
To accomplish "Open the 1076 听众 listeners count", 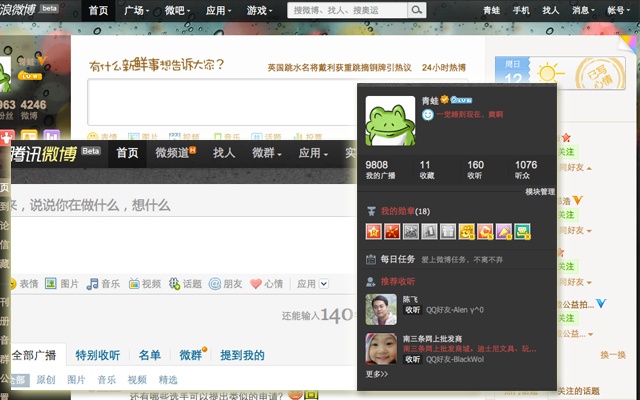I will click(526, 170).
